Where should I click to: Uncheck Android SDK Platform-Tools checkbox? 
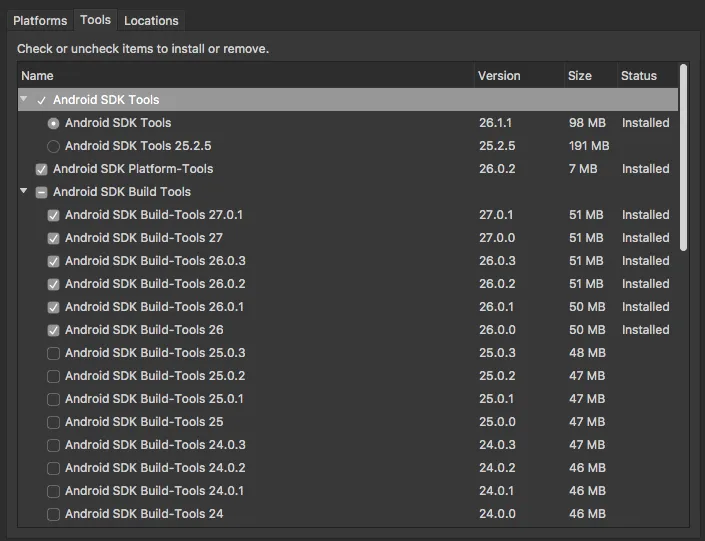(x=41, y=170)
